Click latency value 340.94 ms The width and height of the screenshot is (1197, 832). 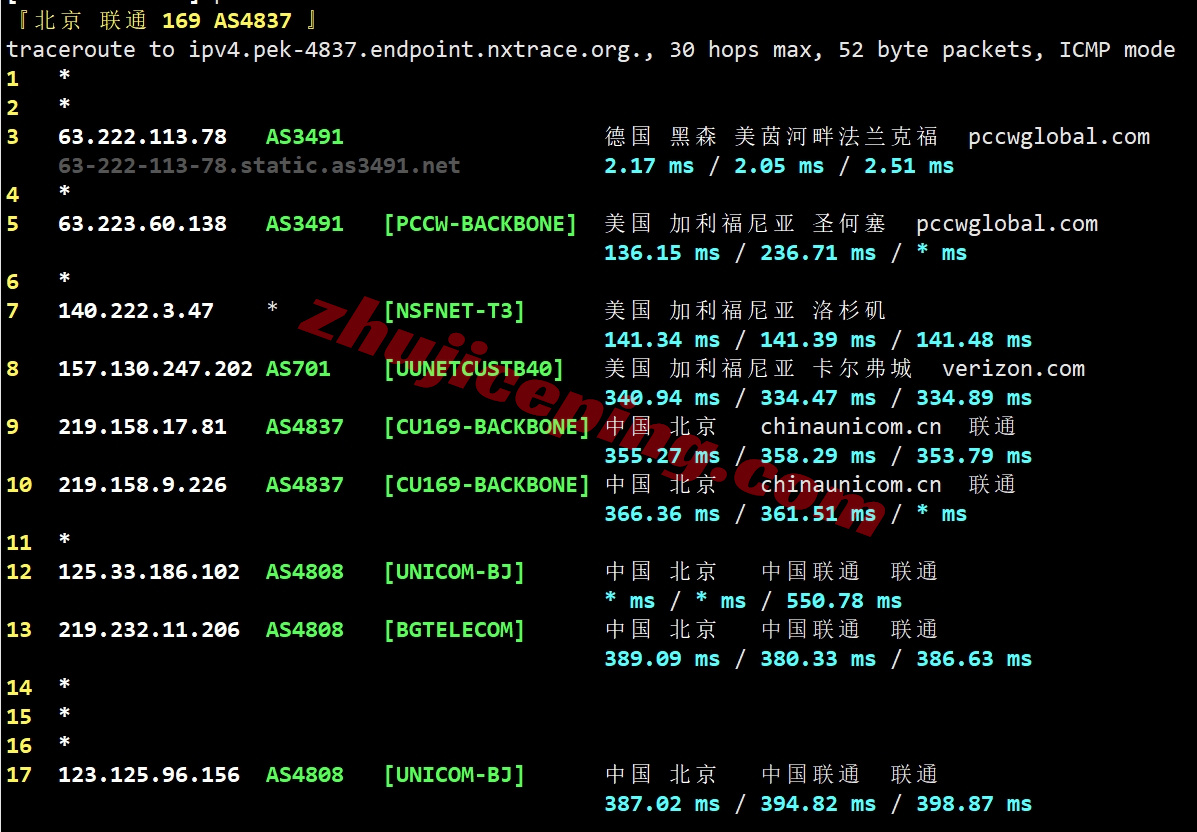coord(663,398)
